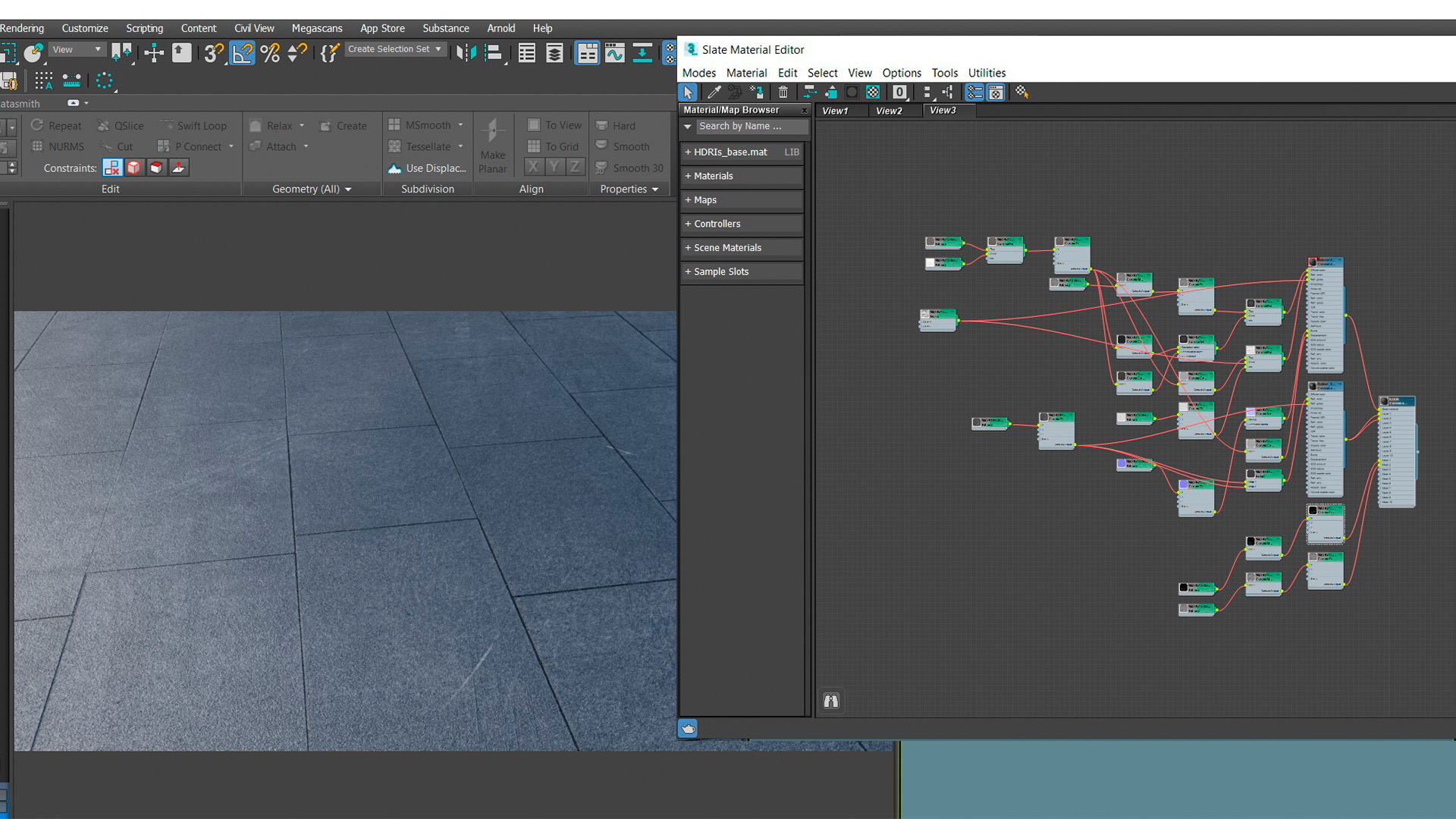Toggle background checker preview icon
Image resolution: width=1456 pixels, height=819 pixels.
coord(873,92)
